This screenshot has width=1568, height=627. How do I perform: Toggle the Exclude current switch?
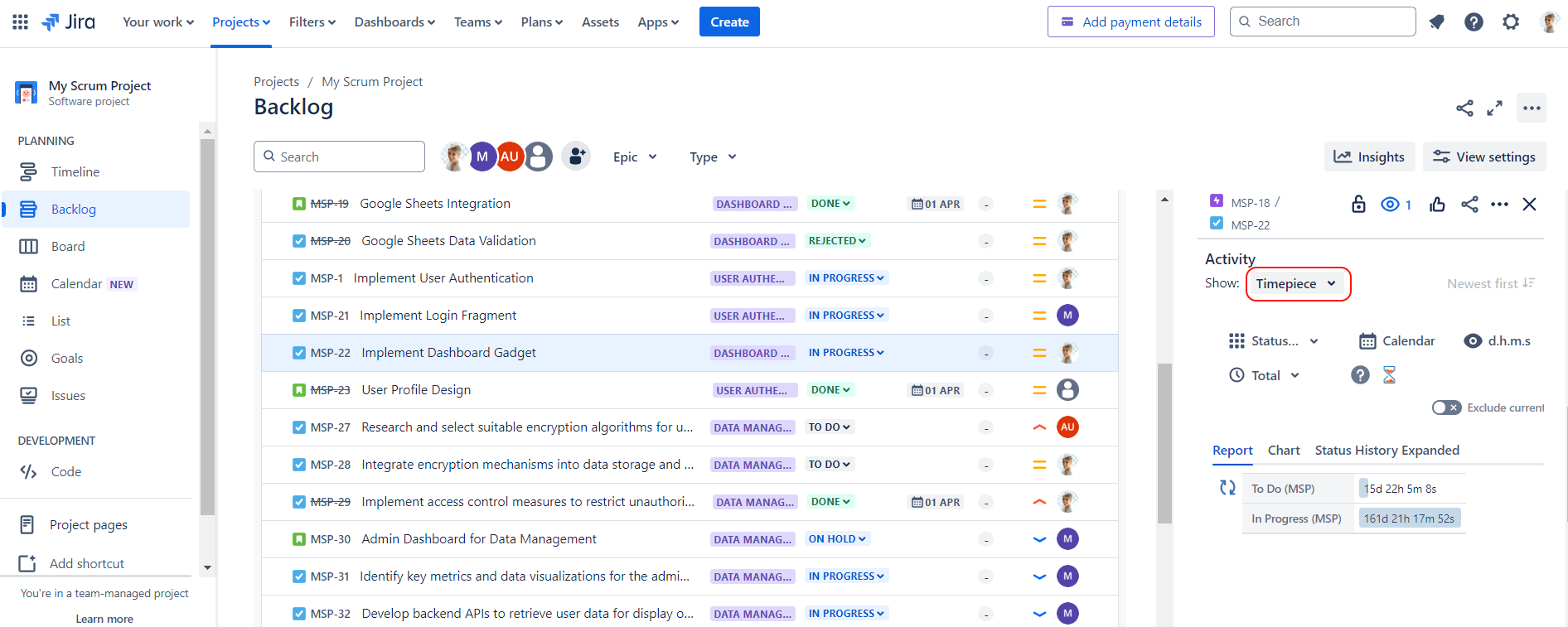1446,408
